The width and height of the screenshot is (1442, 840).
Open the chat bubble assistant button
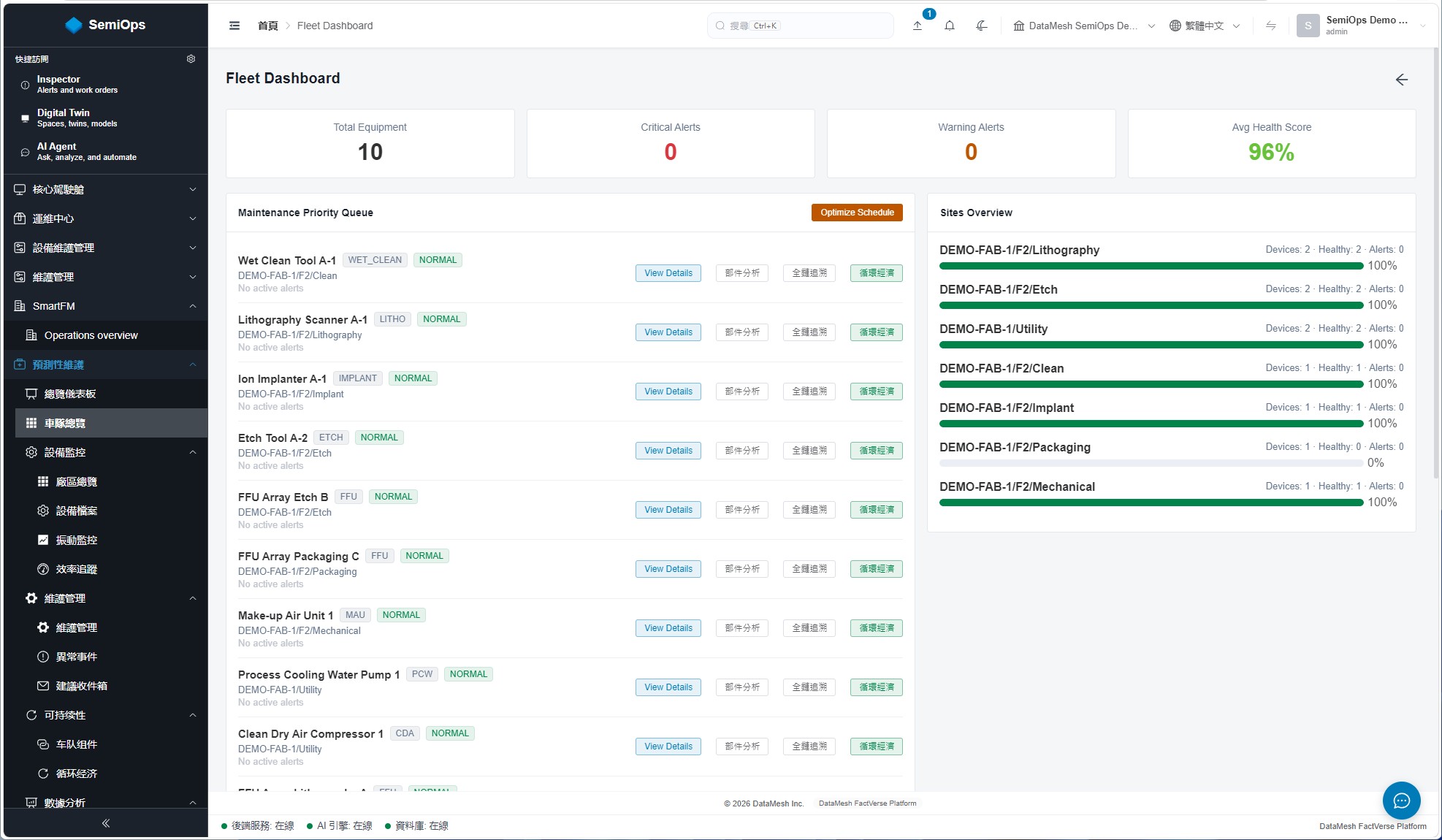tap(1401, 801)
